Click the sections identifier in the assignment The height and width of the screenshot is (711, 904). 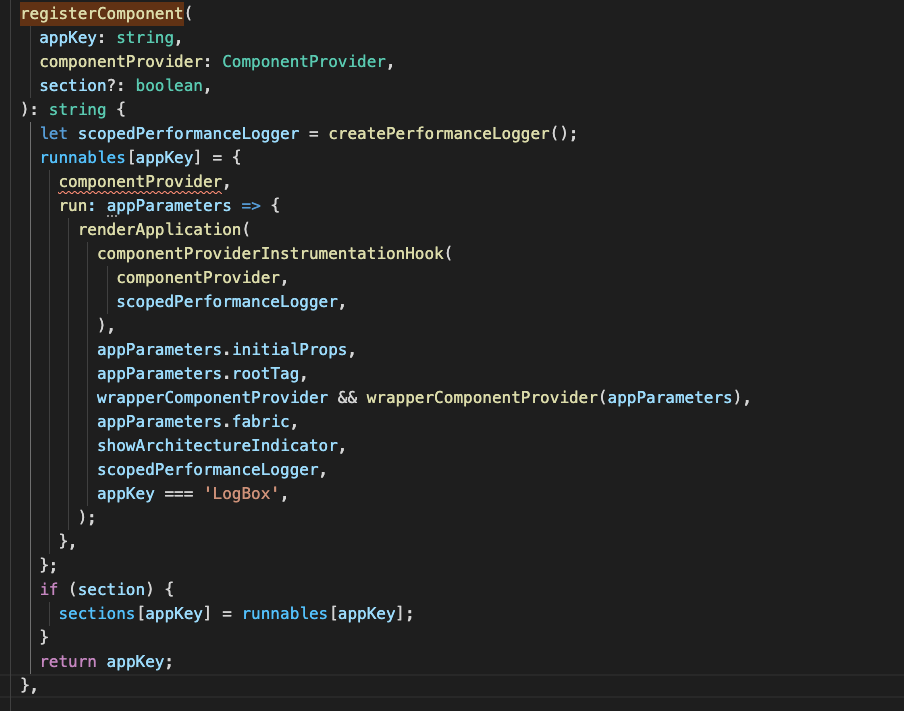pyautogui.click(x=97, y=613)
